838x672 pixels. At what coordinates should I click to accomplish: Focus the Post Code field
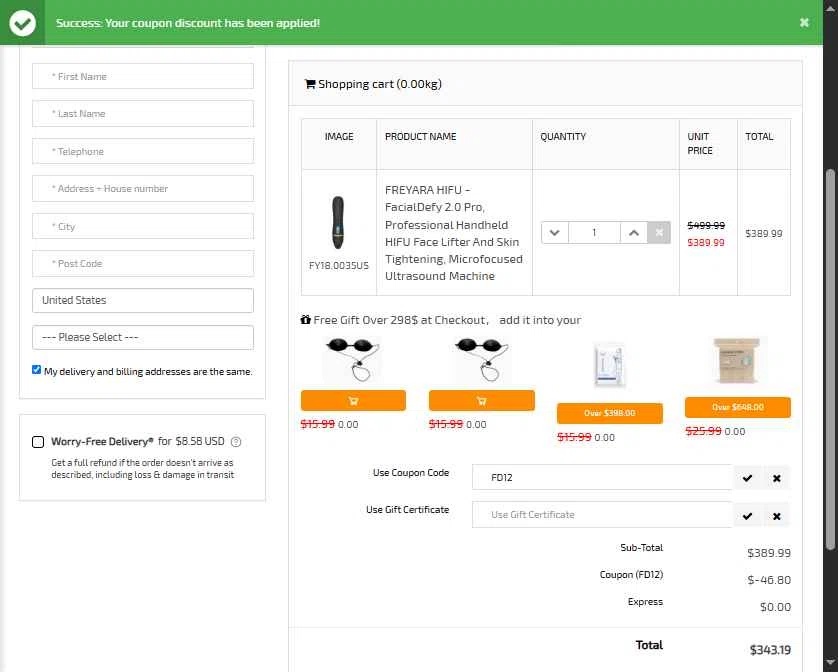point(143,264)
